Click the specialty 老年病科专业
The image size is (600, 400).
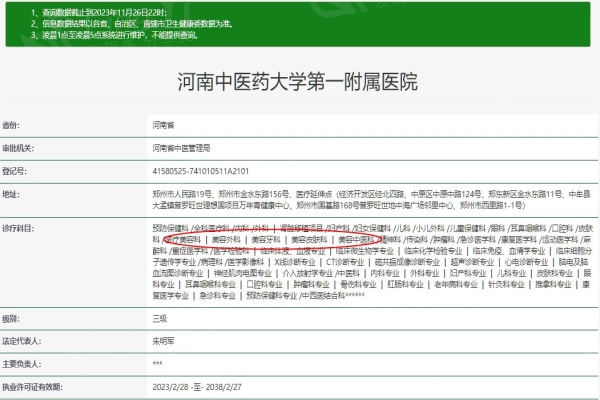click(456, 284)
